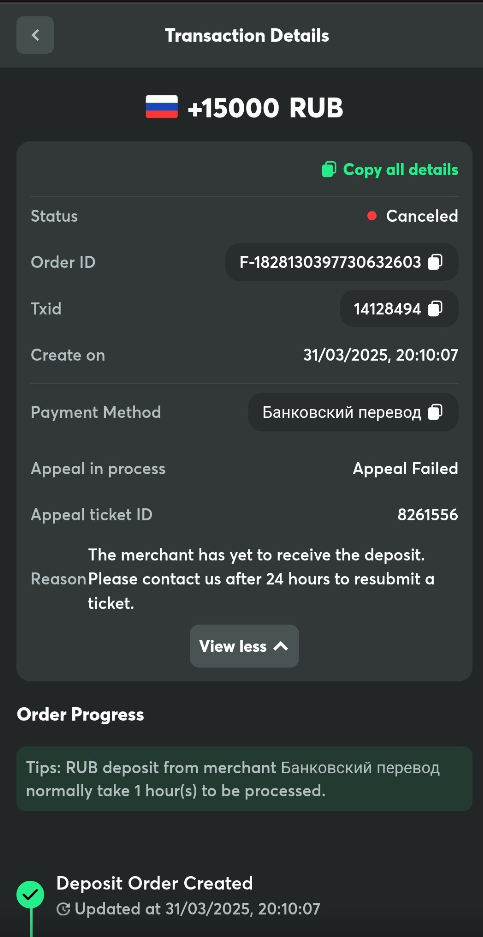Click the red Canceled status indicator
483x937 pixels.
click(x=372, y=216)
